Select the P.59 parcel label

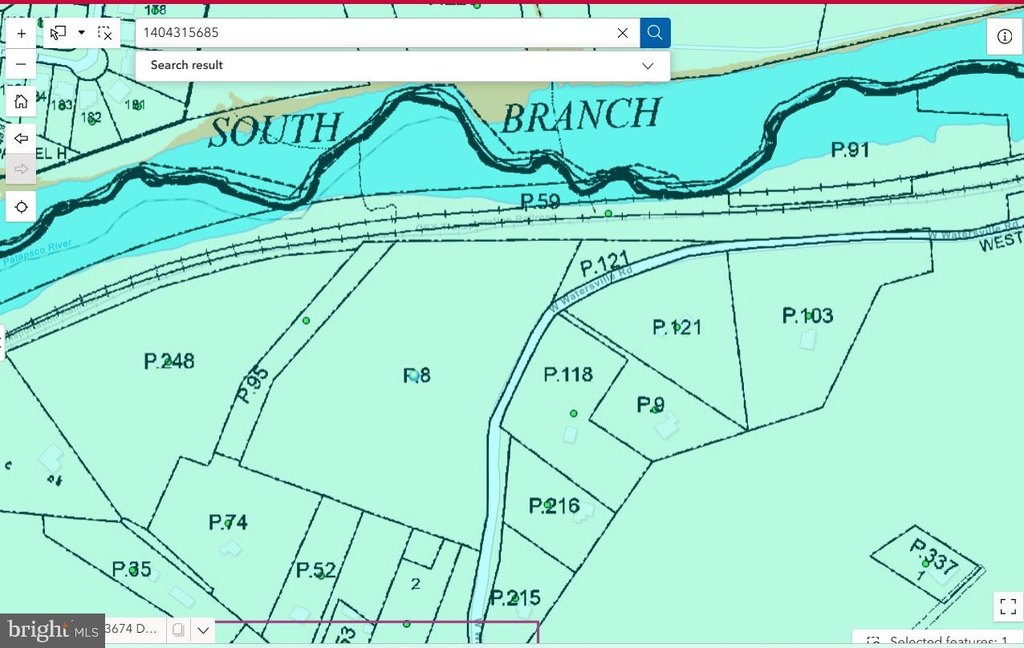click(540, 201)
